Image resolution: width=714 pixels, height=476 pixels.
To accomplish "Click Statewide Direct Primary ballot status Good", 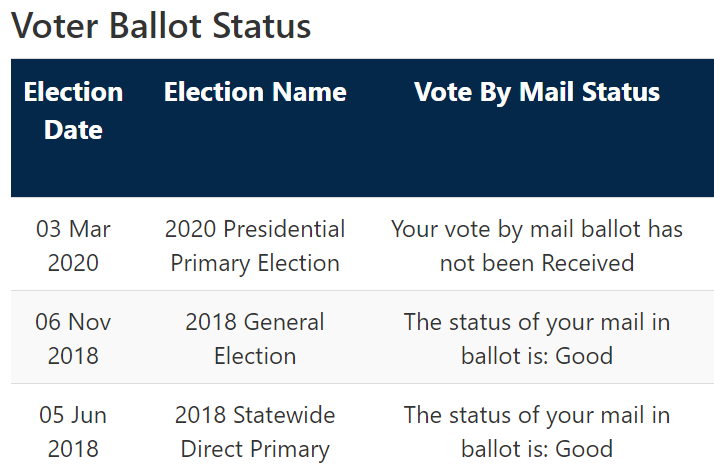I will click(x=537, y=432).
